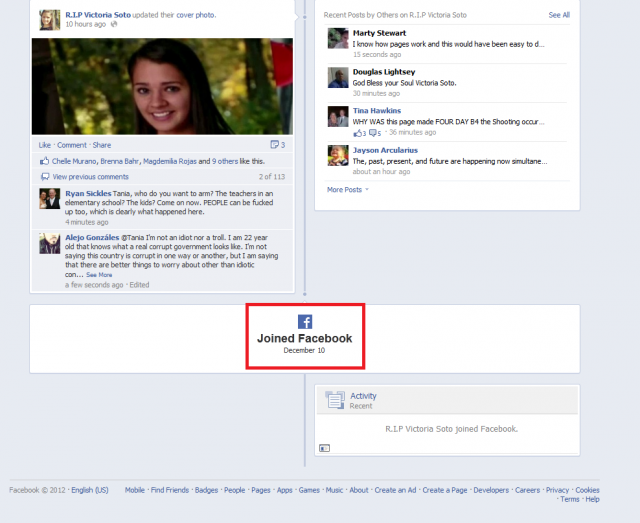Click small card icon below joined Facebook activity
The image size is (640, 523).
point(324,448)
